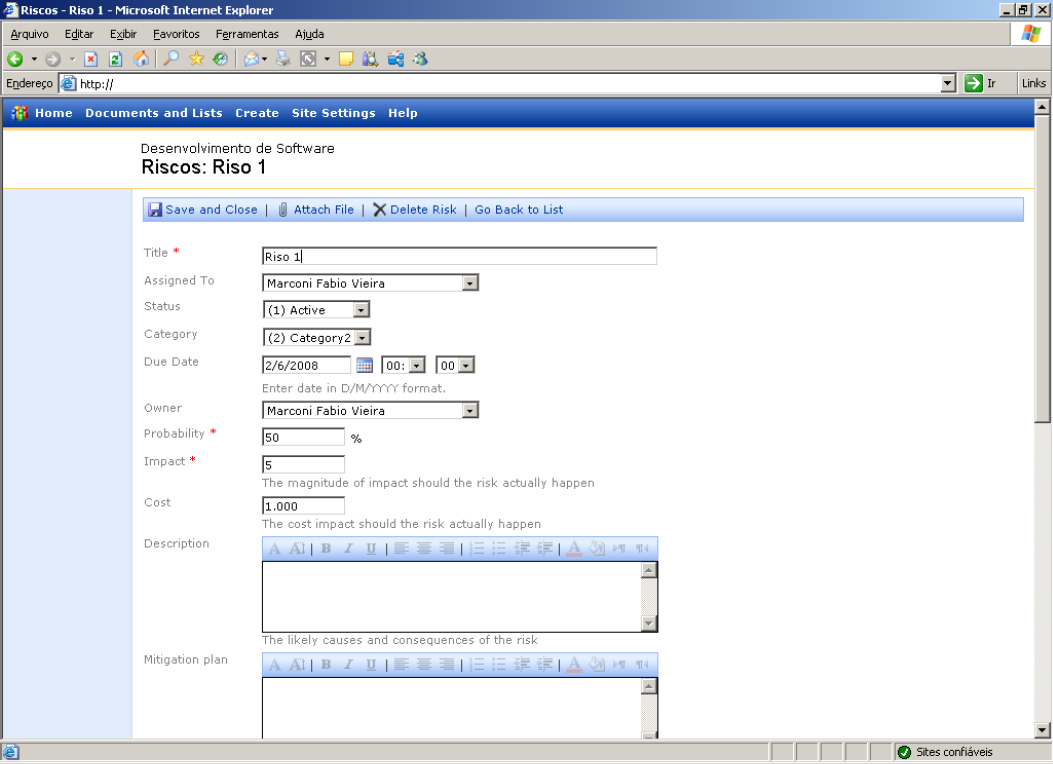Open font size in Mitigation plan toolbar
The image size is (1053, 764).
(x=297, y=665)
